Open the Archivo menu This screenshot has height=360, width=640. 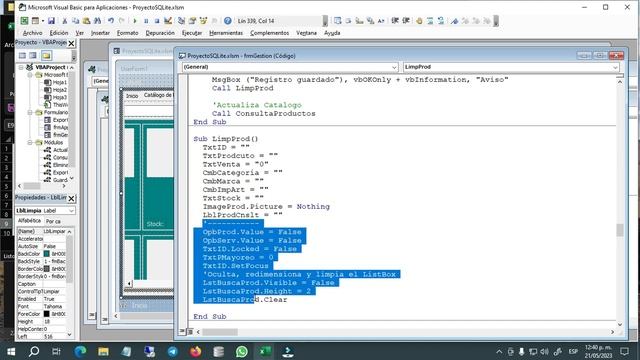tap(32, 33)
